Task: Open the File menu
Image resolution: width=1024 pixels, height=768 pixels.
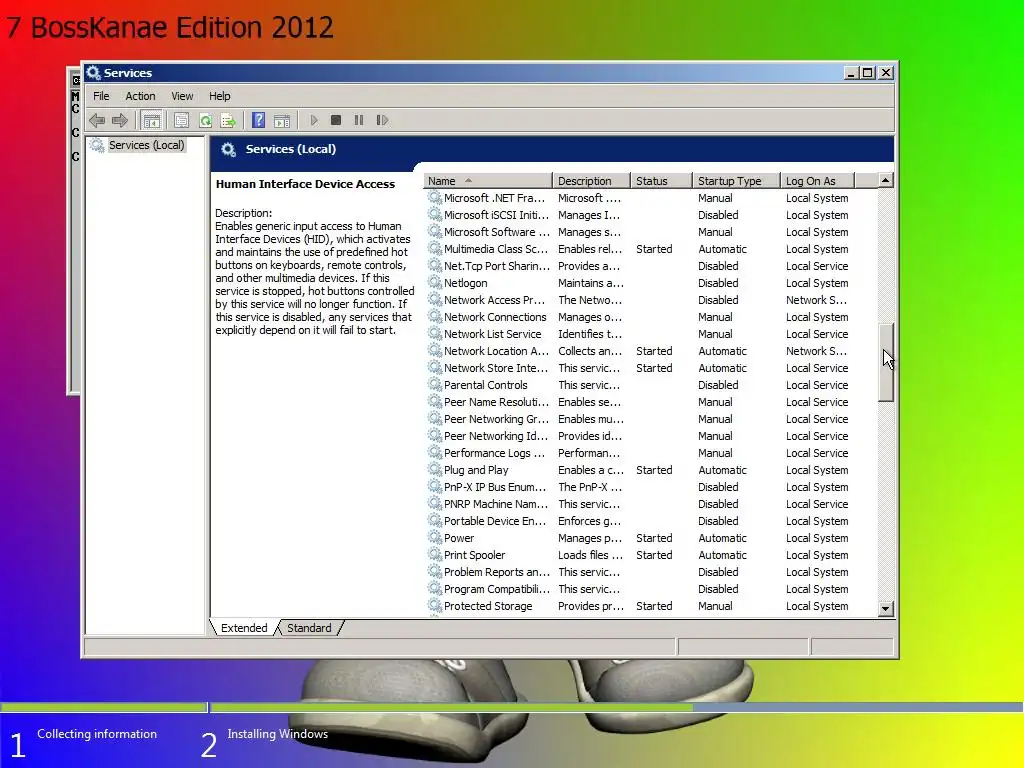Action: pyautogui.click(x=101, y=96)
